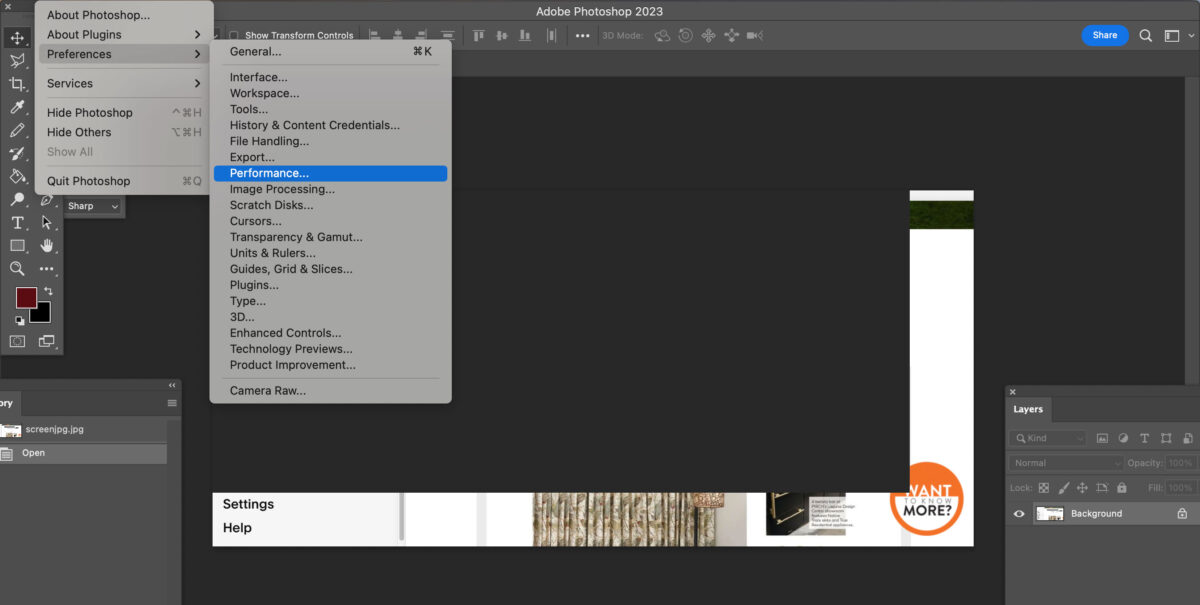
Task: Click the dark red foreground color swatch
Action: 25,295
